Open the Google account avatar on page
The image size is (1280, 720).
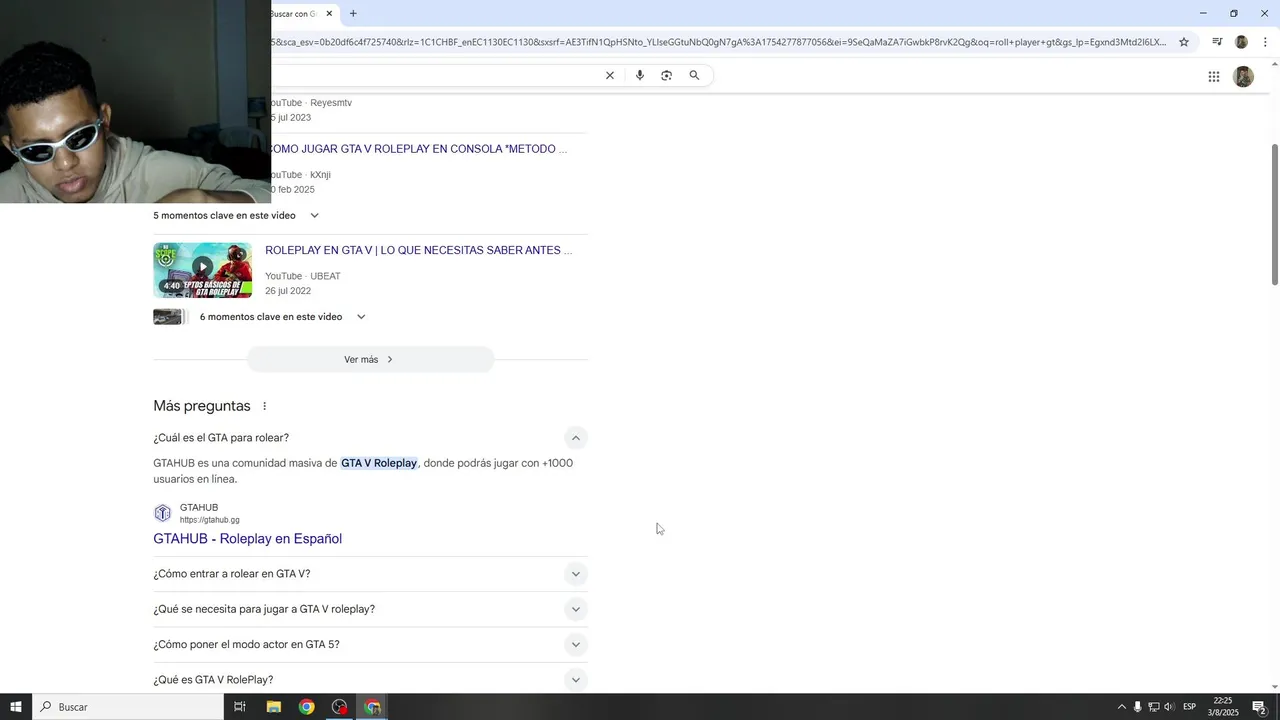[1244, 77]
